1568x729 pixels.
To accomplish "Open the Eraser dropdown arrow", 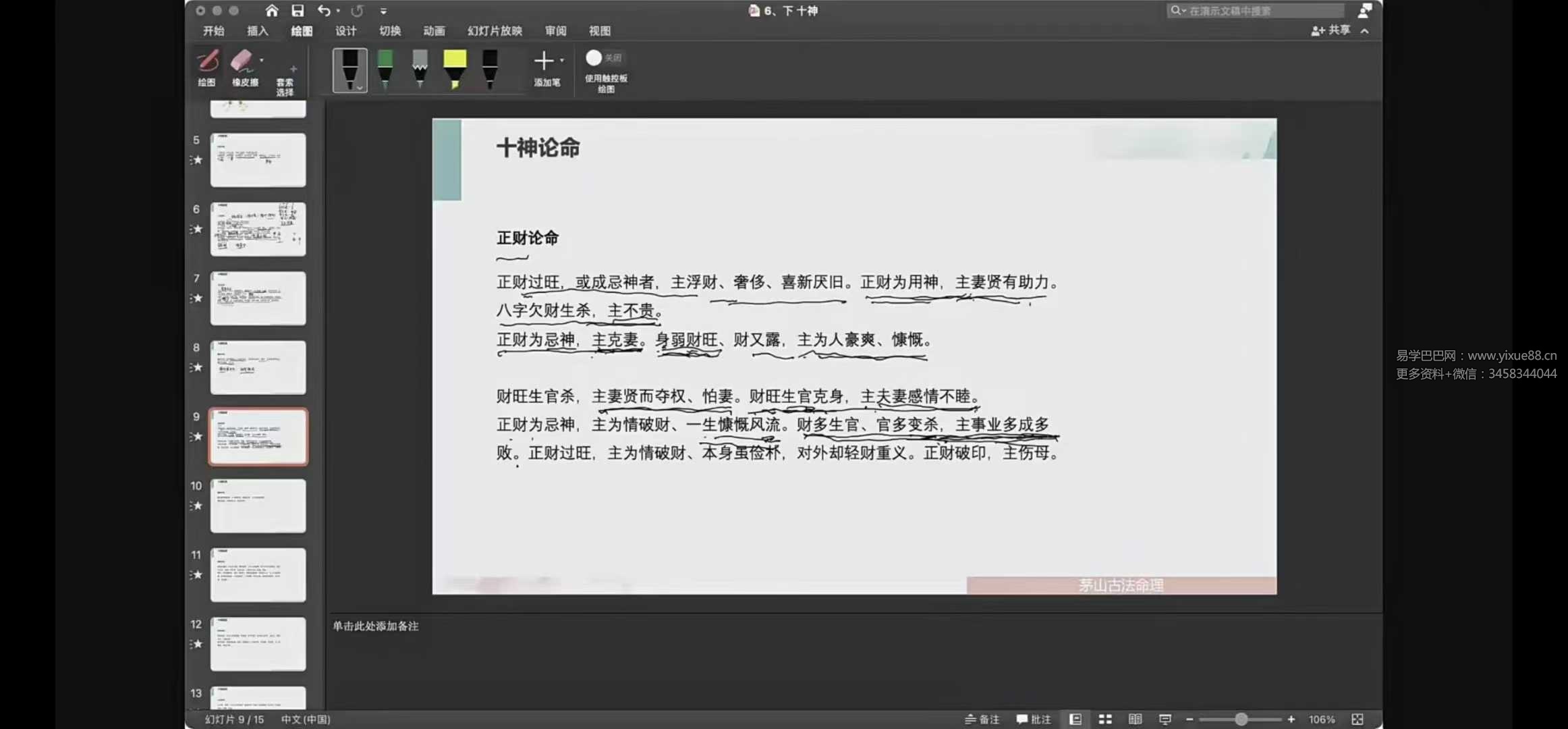I will pyautogui.click(x=262, y=60).
